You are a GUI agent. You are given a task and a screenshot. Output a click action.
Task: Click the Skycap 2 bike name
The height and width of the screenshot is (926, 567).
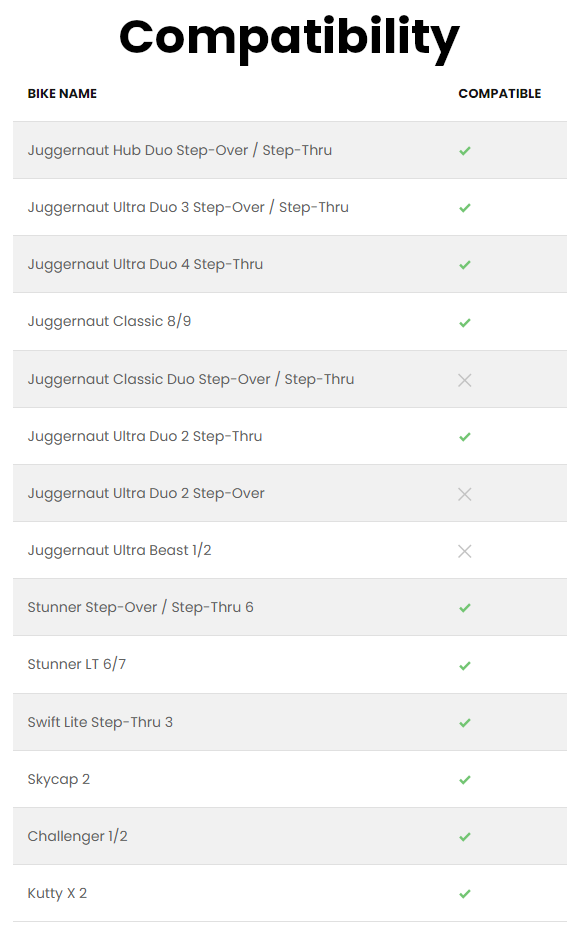click(58, 779)
